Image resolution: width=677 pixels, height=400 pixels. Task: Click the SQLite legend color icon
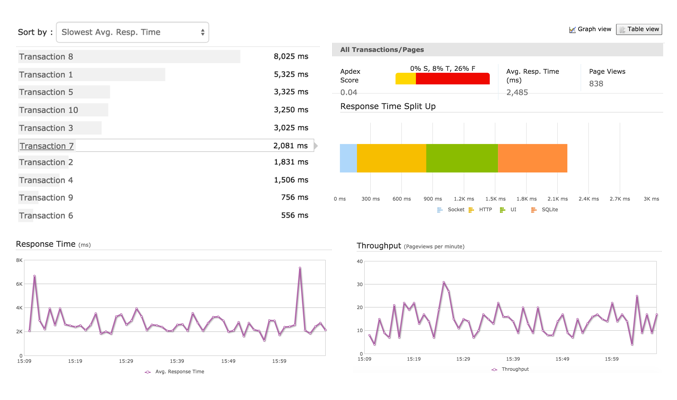point(534,210)
